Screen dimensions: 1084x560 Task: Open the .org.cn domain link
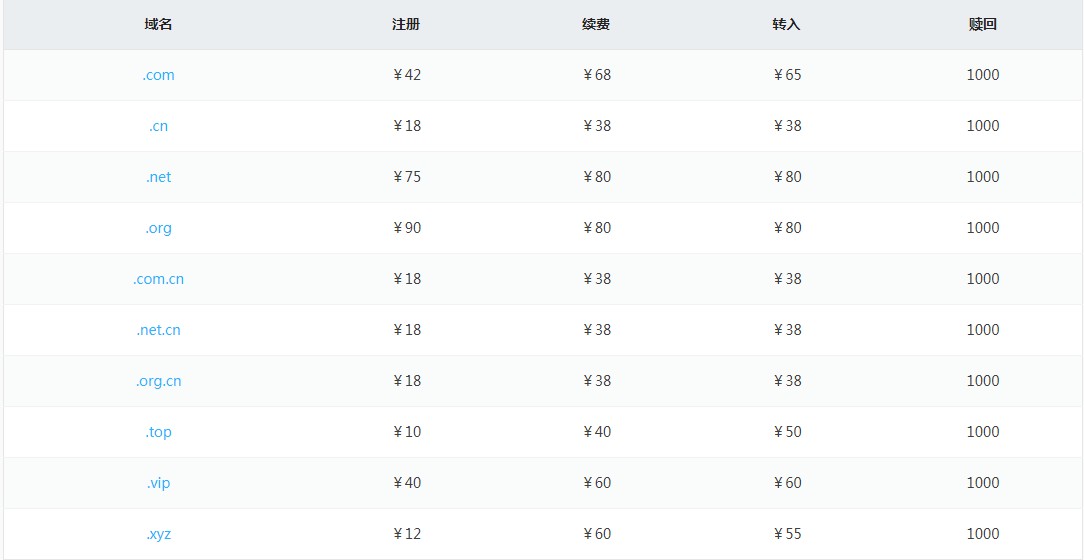(158, 381)
